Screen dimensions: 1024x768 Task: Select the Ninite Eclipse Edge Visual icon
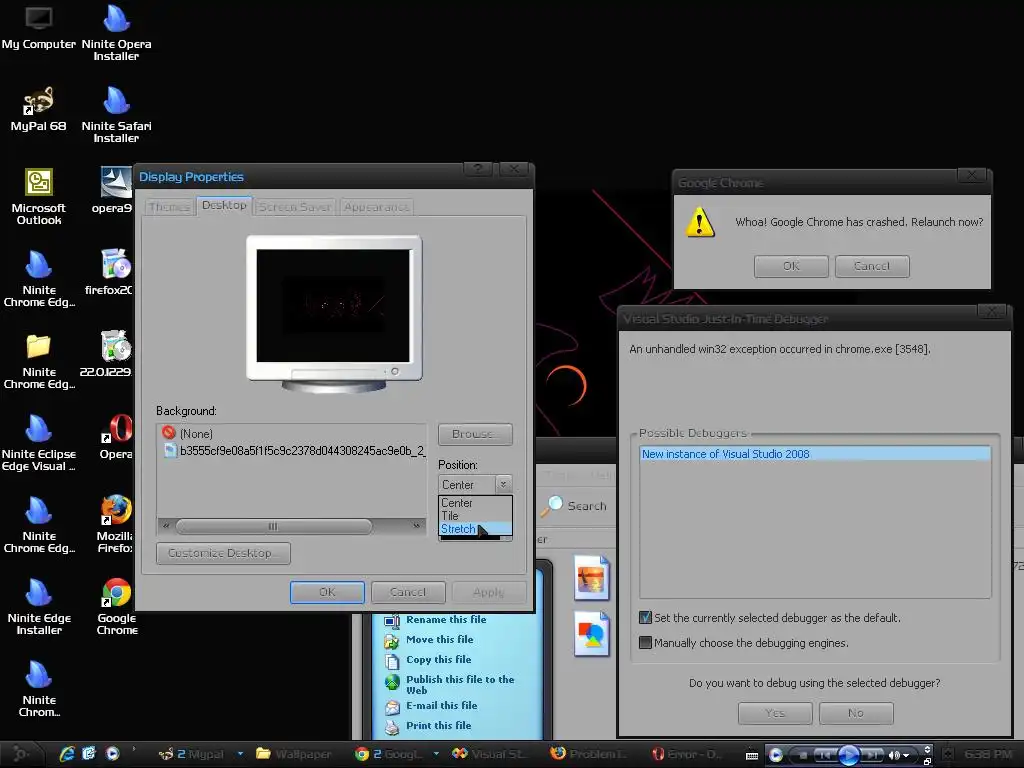click(39, 443)
